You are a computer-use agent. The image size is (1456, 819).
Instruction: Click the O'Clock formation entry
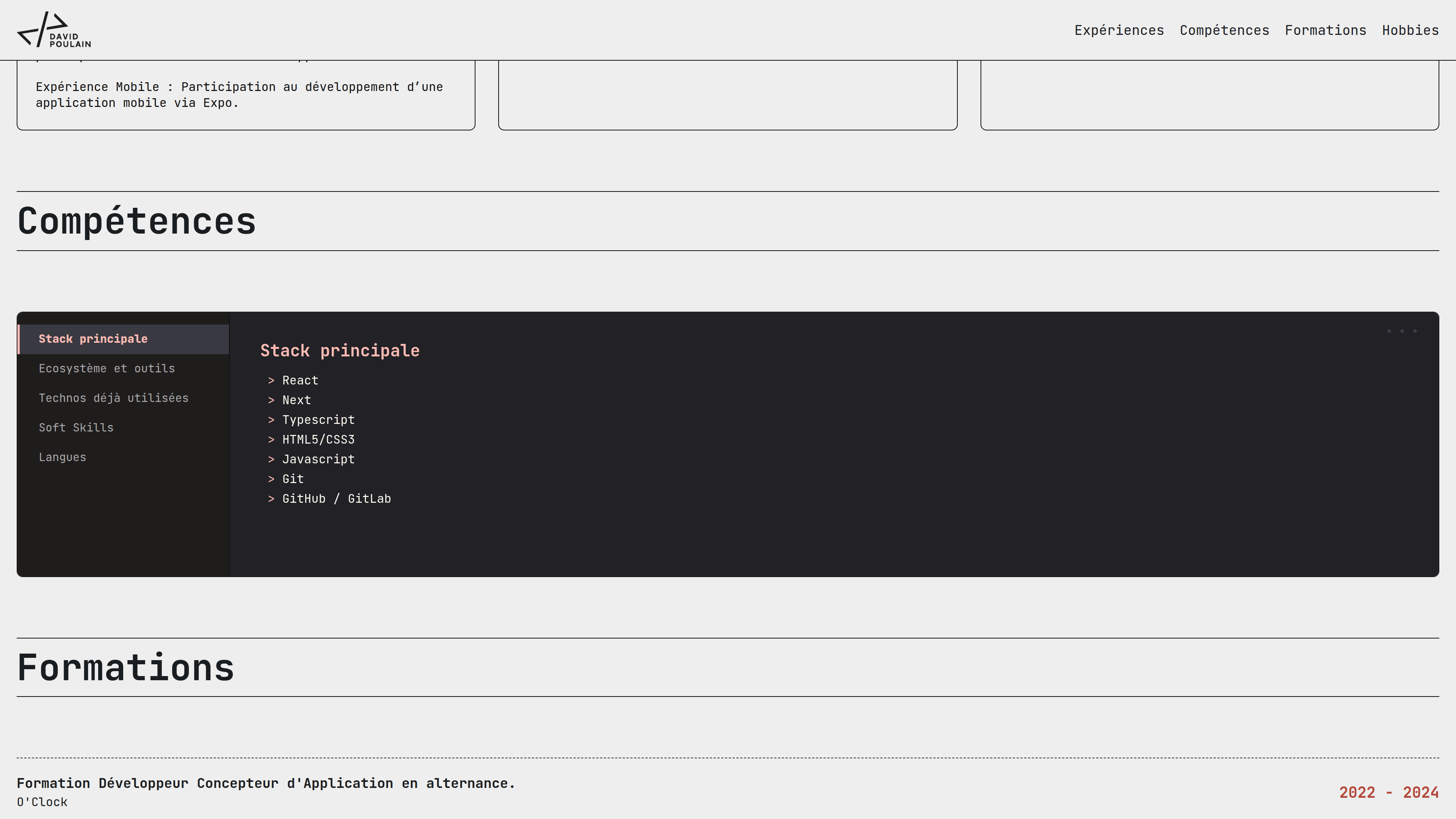click(x=42, y=802)
